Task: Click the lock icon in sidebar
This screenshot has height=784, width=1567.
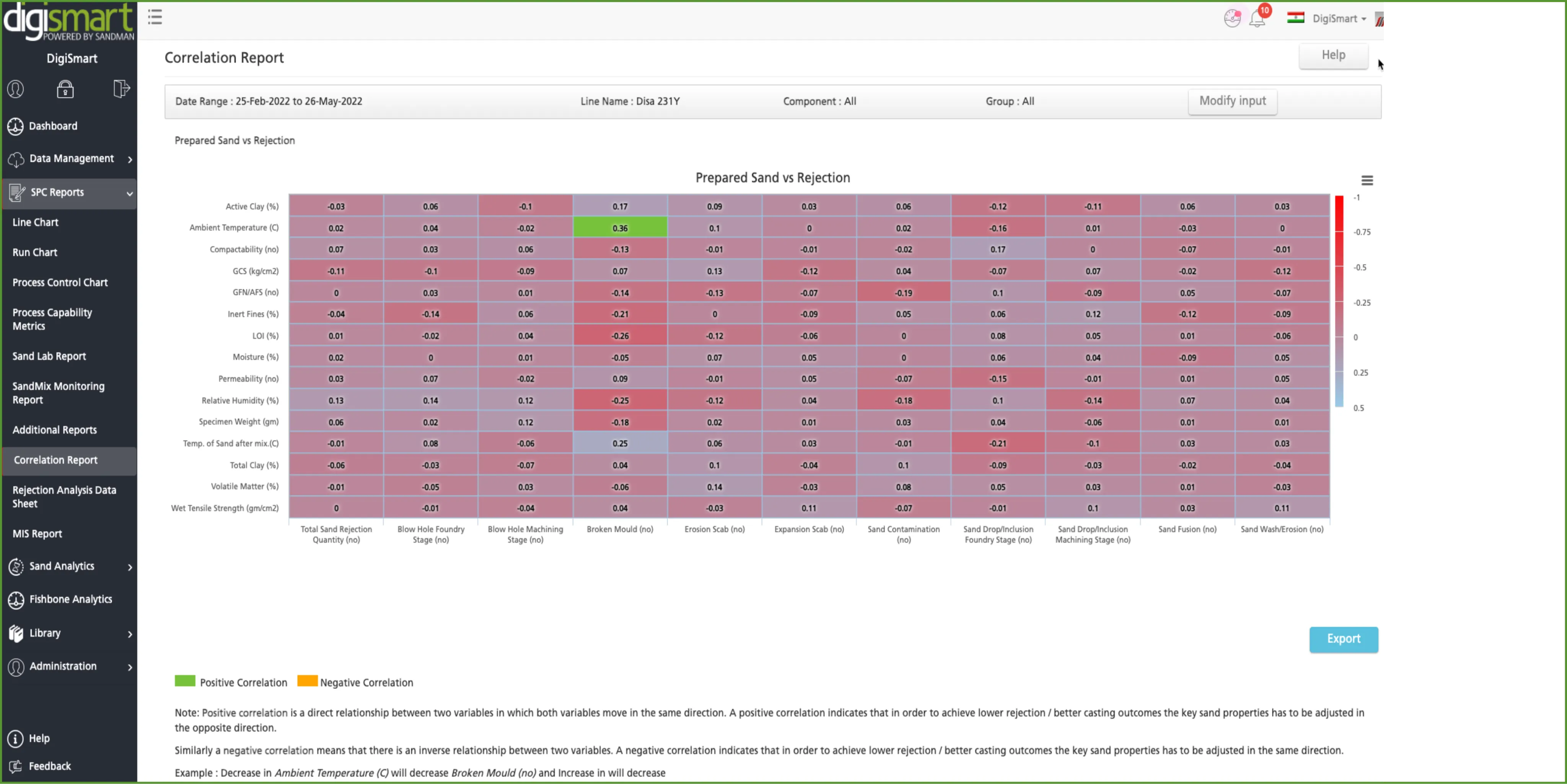Action: click(x=65, y=89)
